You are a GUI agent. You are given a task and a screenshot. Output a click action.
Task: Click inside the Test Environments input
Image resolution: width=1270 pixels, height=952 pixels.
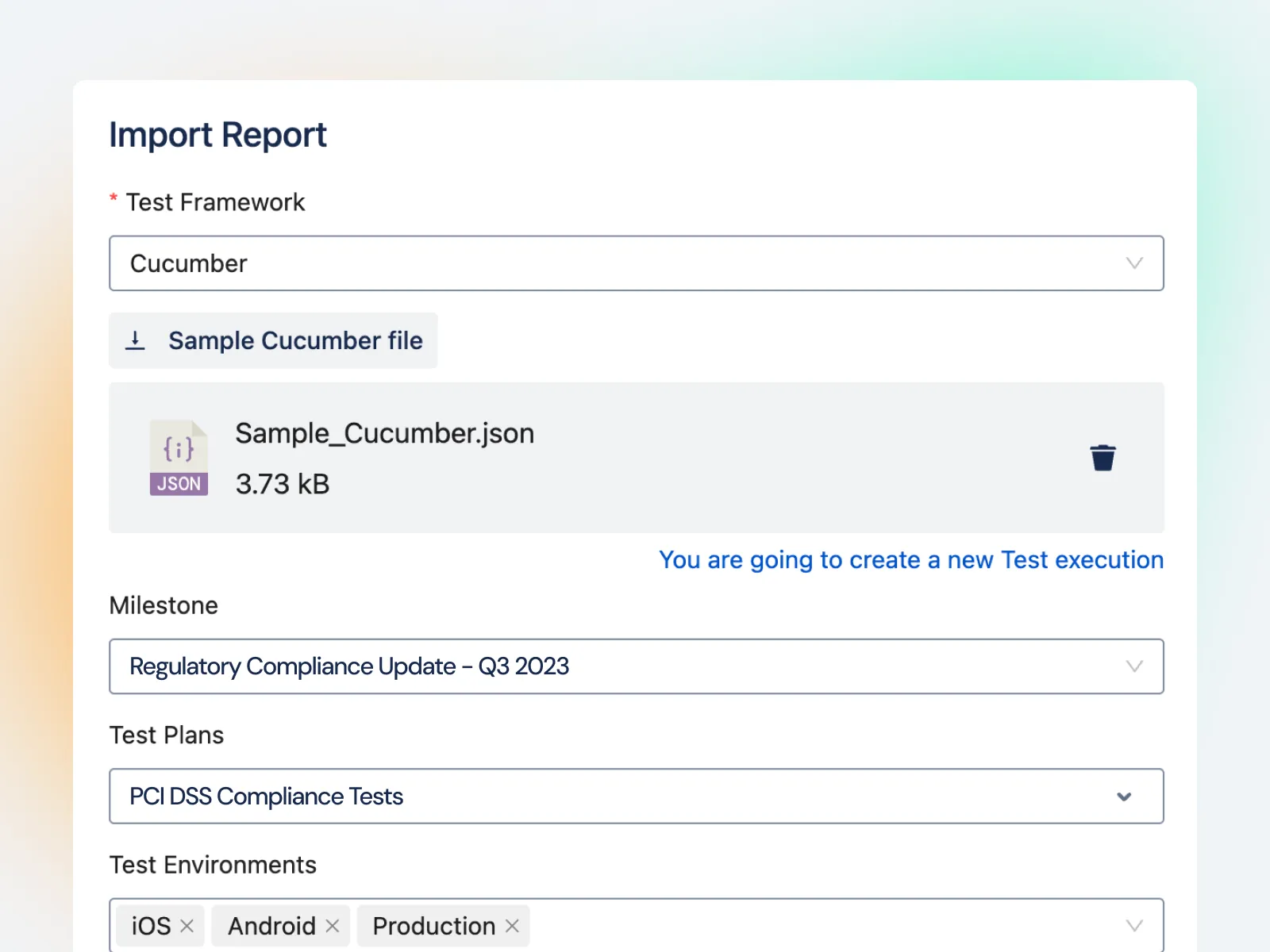[x=754, y=925]
